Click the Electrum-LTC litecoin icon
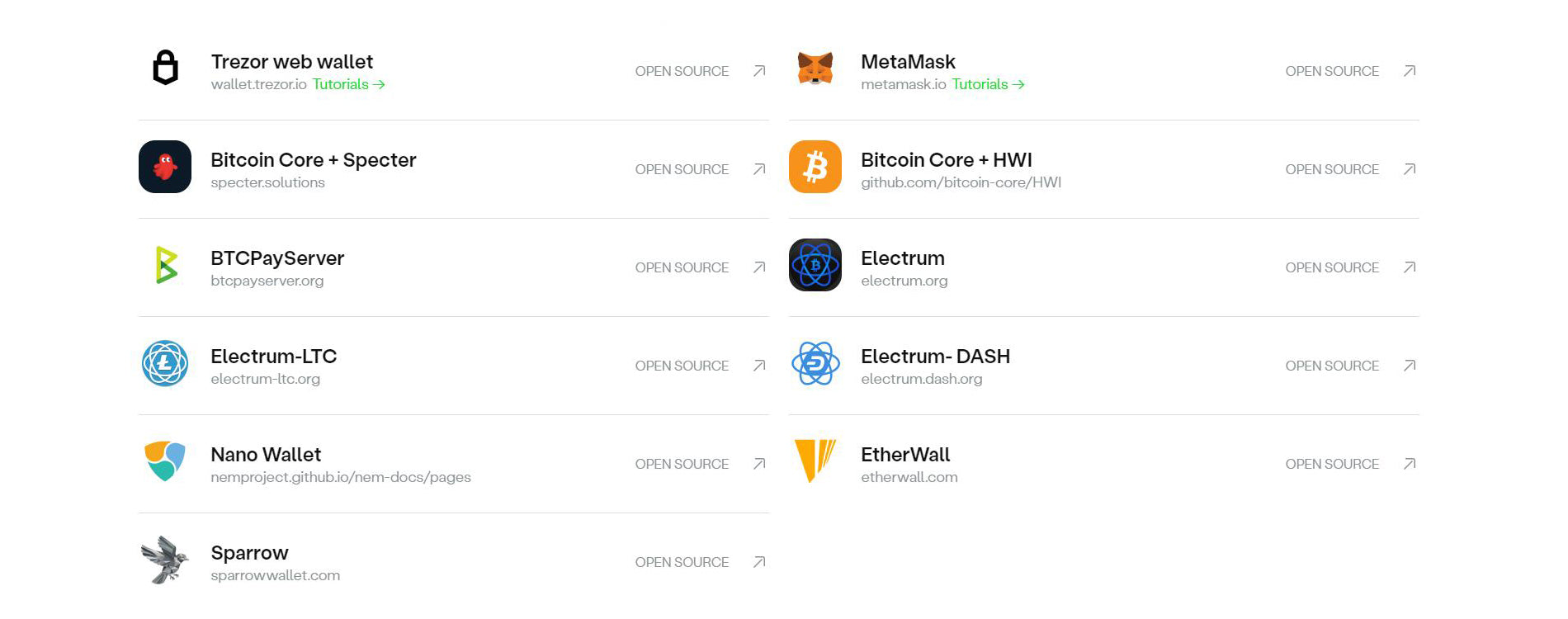The image size is (1568, 619). (165, 363)
